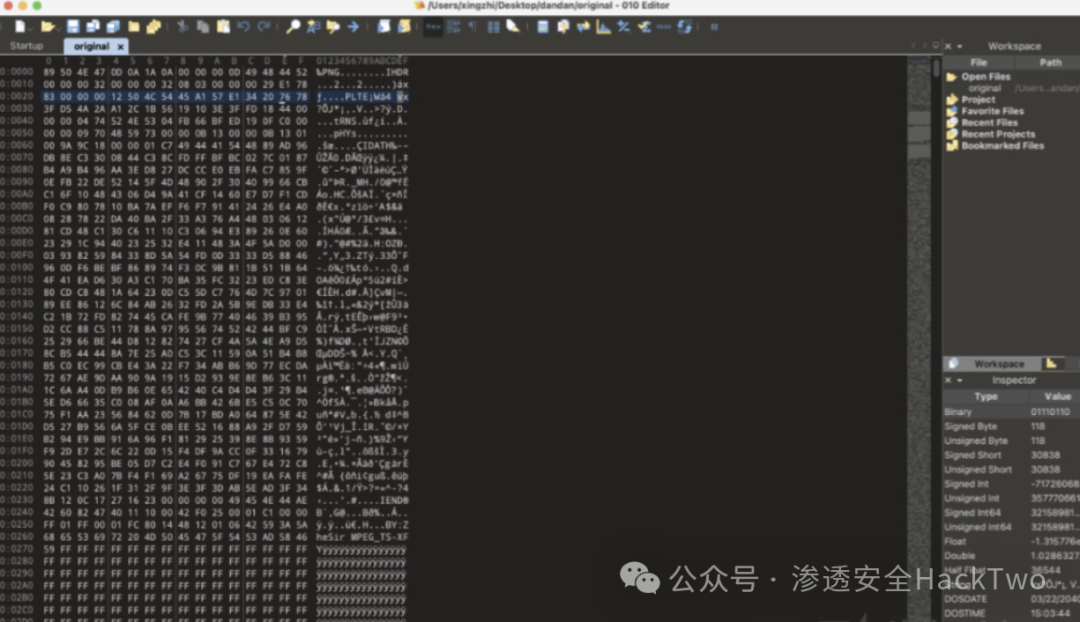Screen dimensions: 1080x622
Task: Select original under Open Files
Action: tap(984, 88)
